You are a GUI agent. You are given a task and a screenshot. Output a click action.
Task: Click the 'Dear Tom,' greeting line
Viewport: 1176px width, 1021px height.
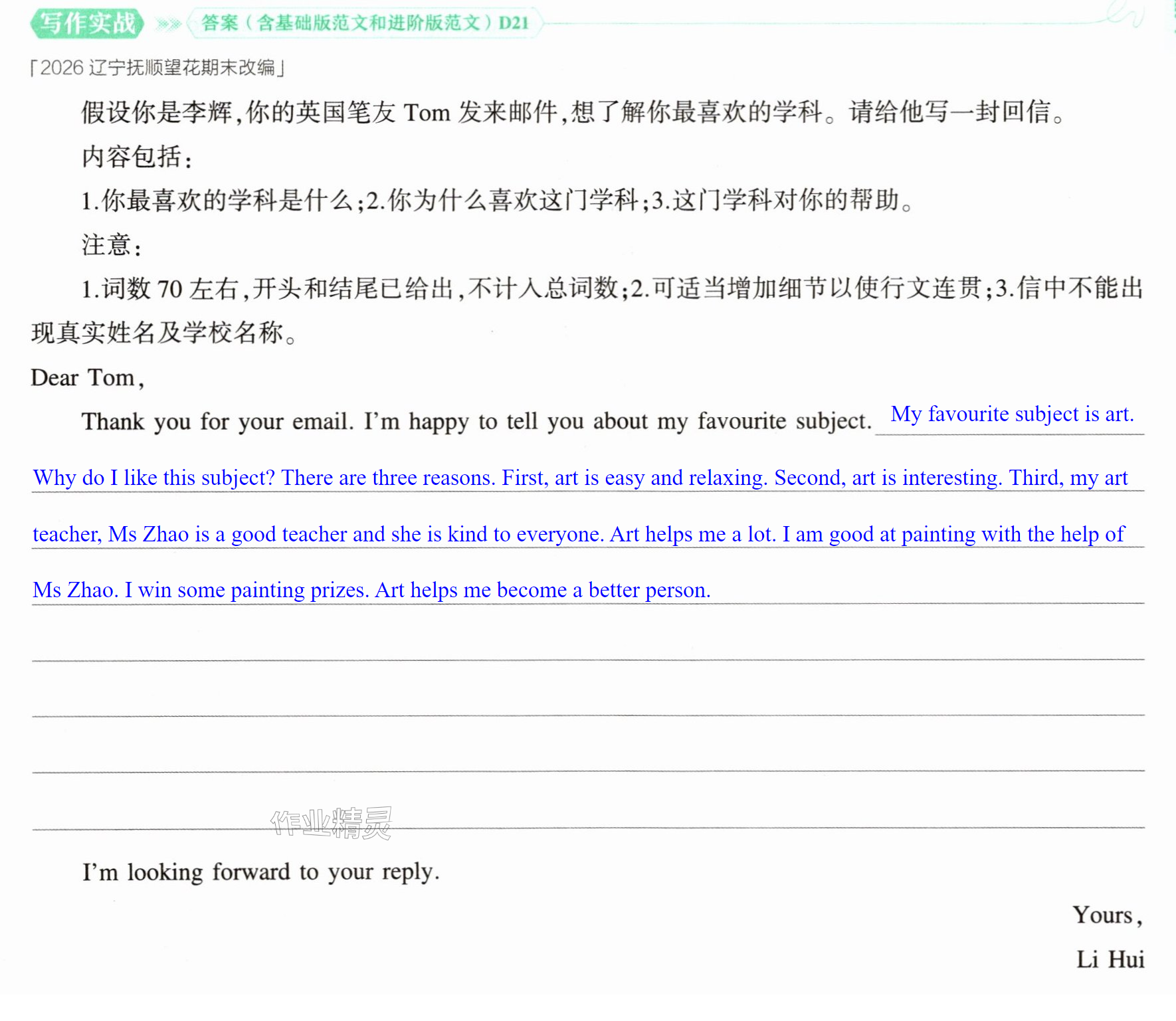coord(88,378)
